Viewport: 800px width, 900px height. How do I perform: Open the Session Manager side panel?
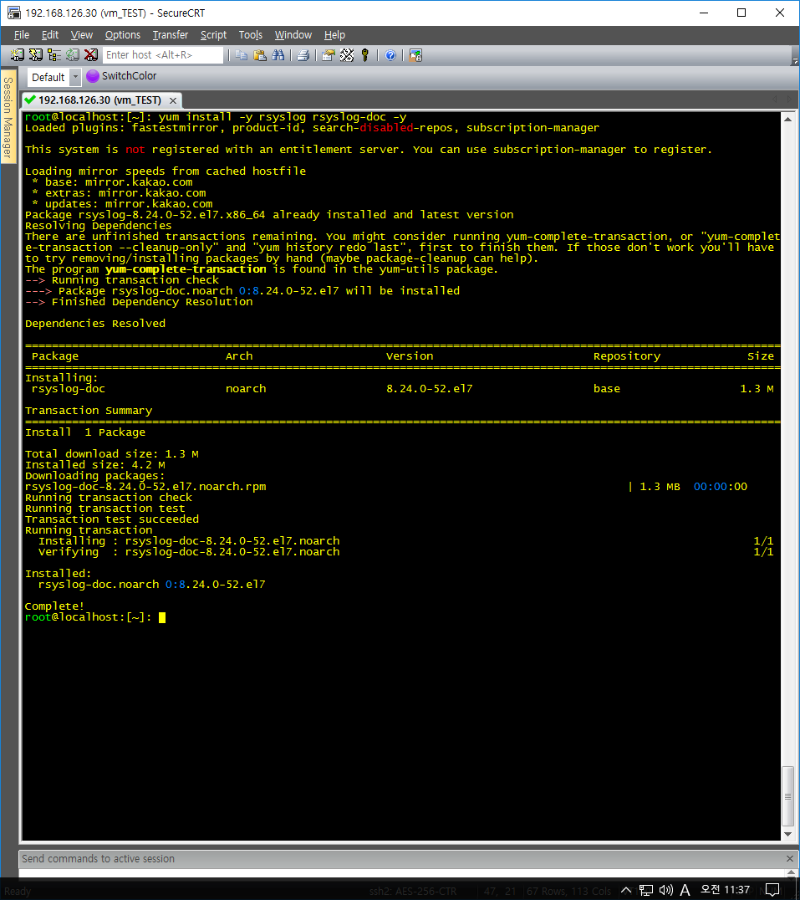coord(8,120)
